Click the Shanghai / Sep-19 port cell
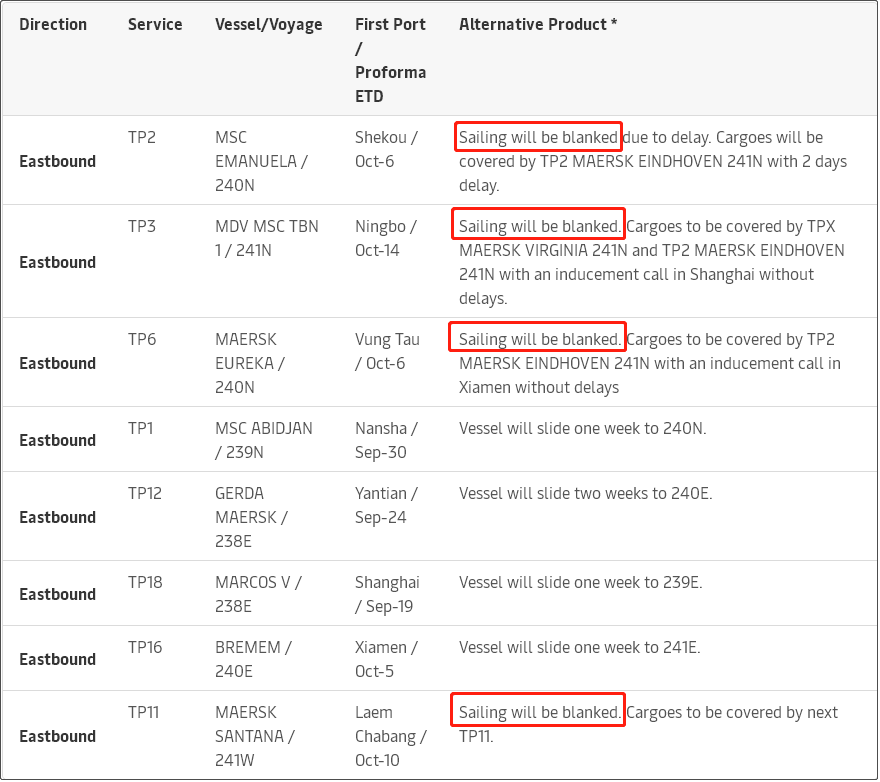This screenshot has height=782, width=880. 387,594
